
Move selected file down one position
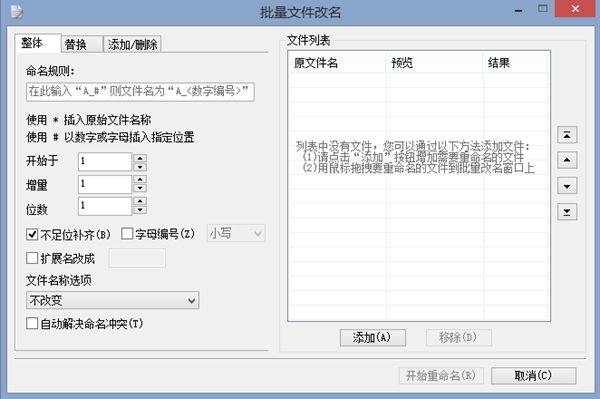click(x=567, y=186)
